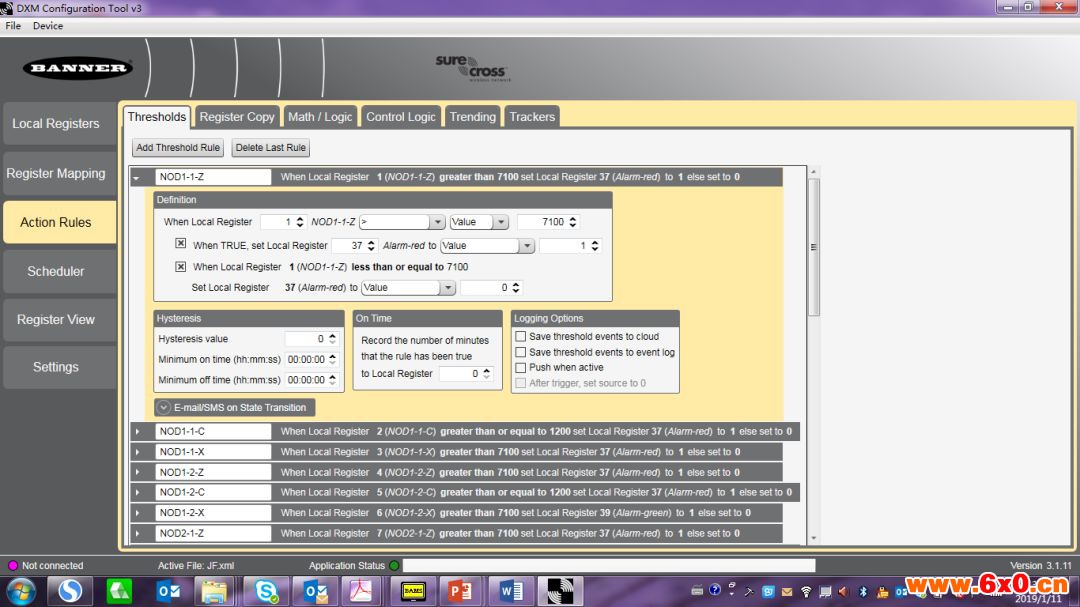Open PowerPoint from the taskbar
This screenshot has height=607, width=1080.
460,591
